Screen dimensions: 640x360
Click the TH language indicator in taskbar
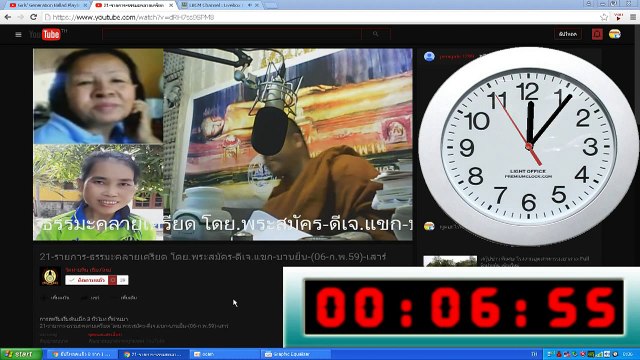[534, 354]
